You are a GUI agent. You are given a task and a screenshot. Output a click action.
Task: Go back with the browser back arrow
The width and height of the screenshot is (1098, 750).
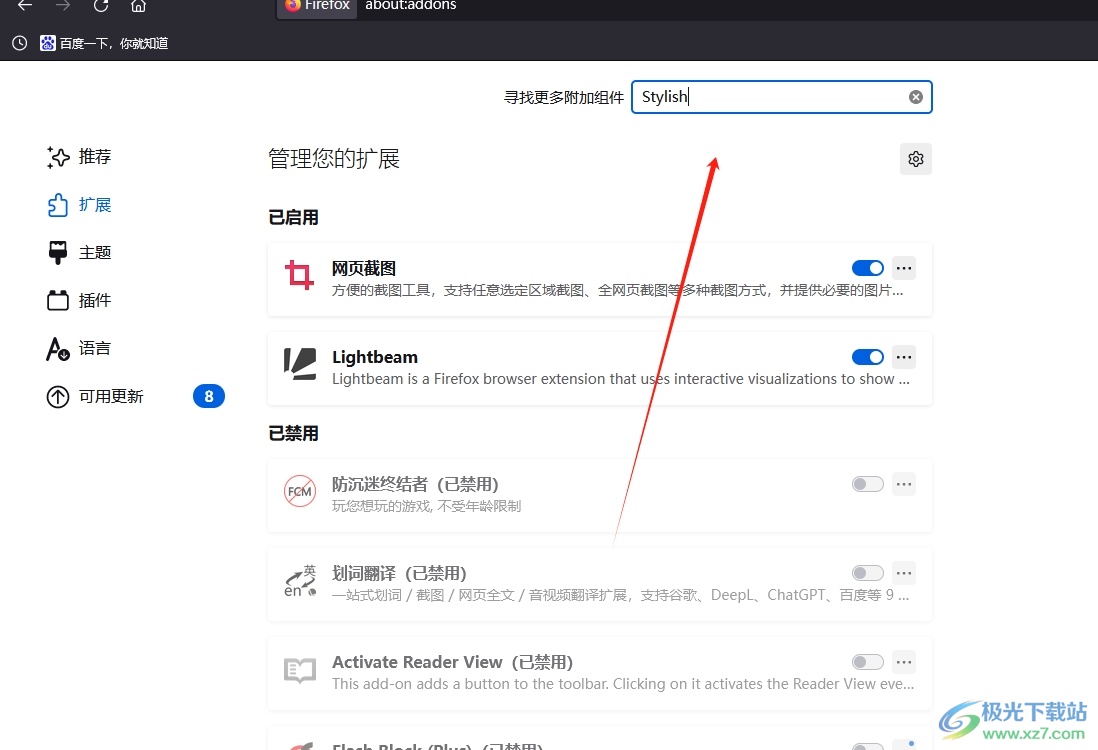click(x=25, y=5)
